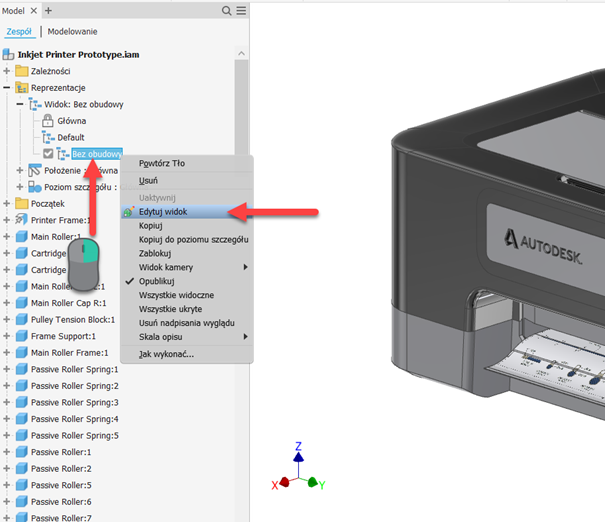
Task: Open the Model panel hamburger menu
Action: (x=240, y=10)
